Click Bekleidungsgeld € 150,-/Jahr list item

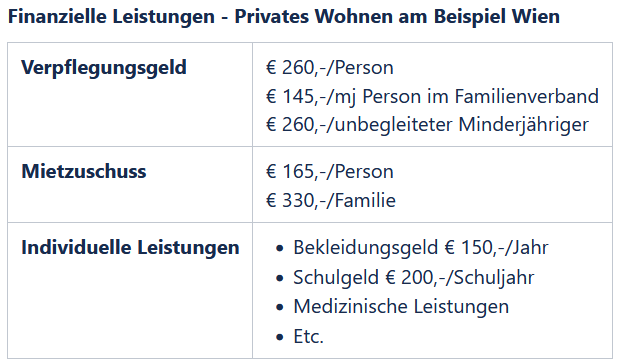point(421,247)
